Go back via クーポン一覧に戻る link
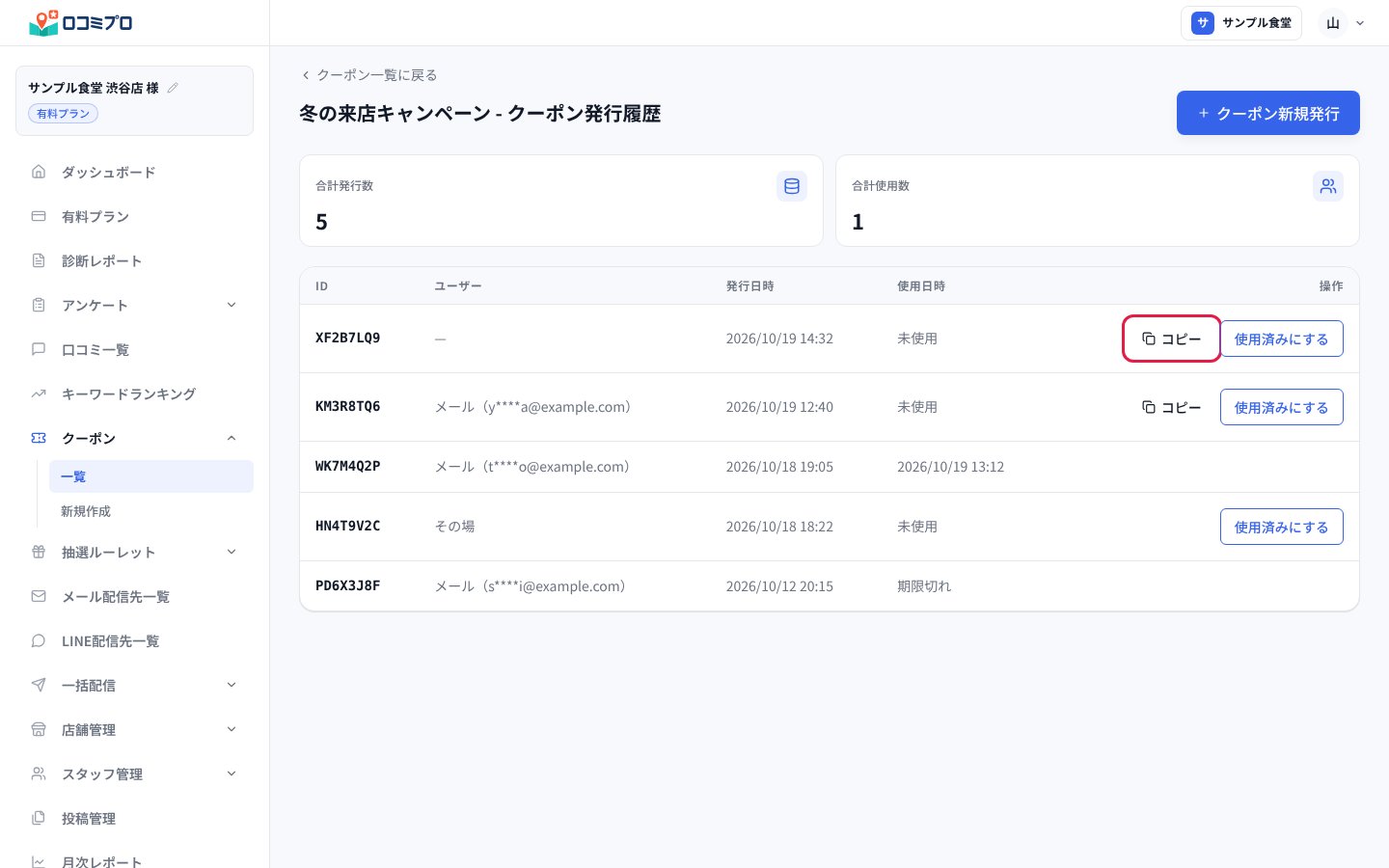Image resolution: width=1389 pixels, height=868 pixels. 368,75
